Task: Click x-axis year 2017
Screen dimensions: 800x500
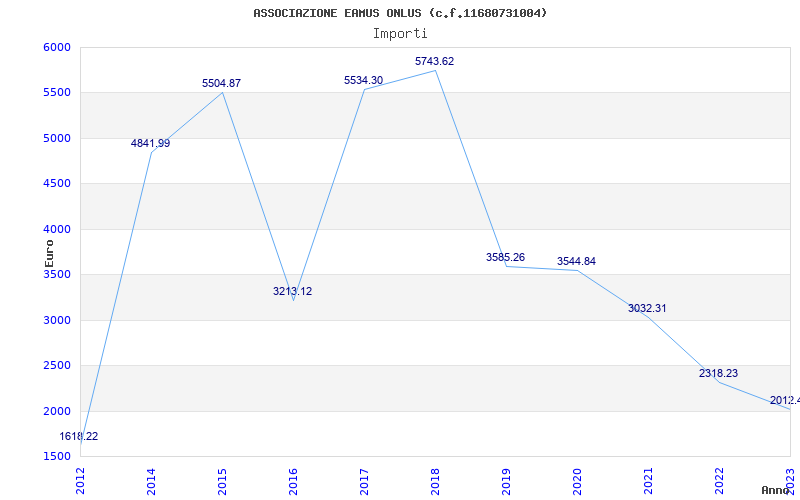Action: (364, 480)
